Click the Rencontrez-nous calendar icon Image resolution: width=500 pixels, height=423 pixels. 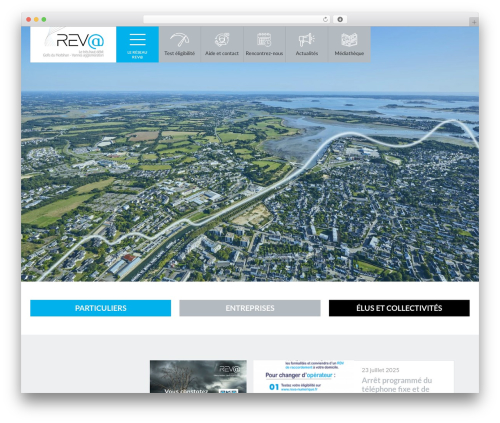264,40
